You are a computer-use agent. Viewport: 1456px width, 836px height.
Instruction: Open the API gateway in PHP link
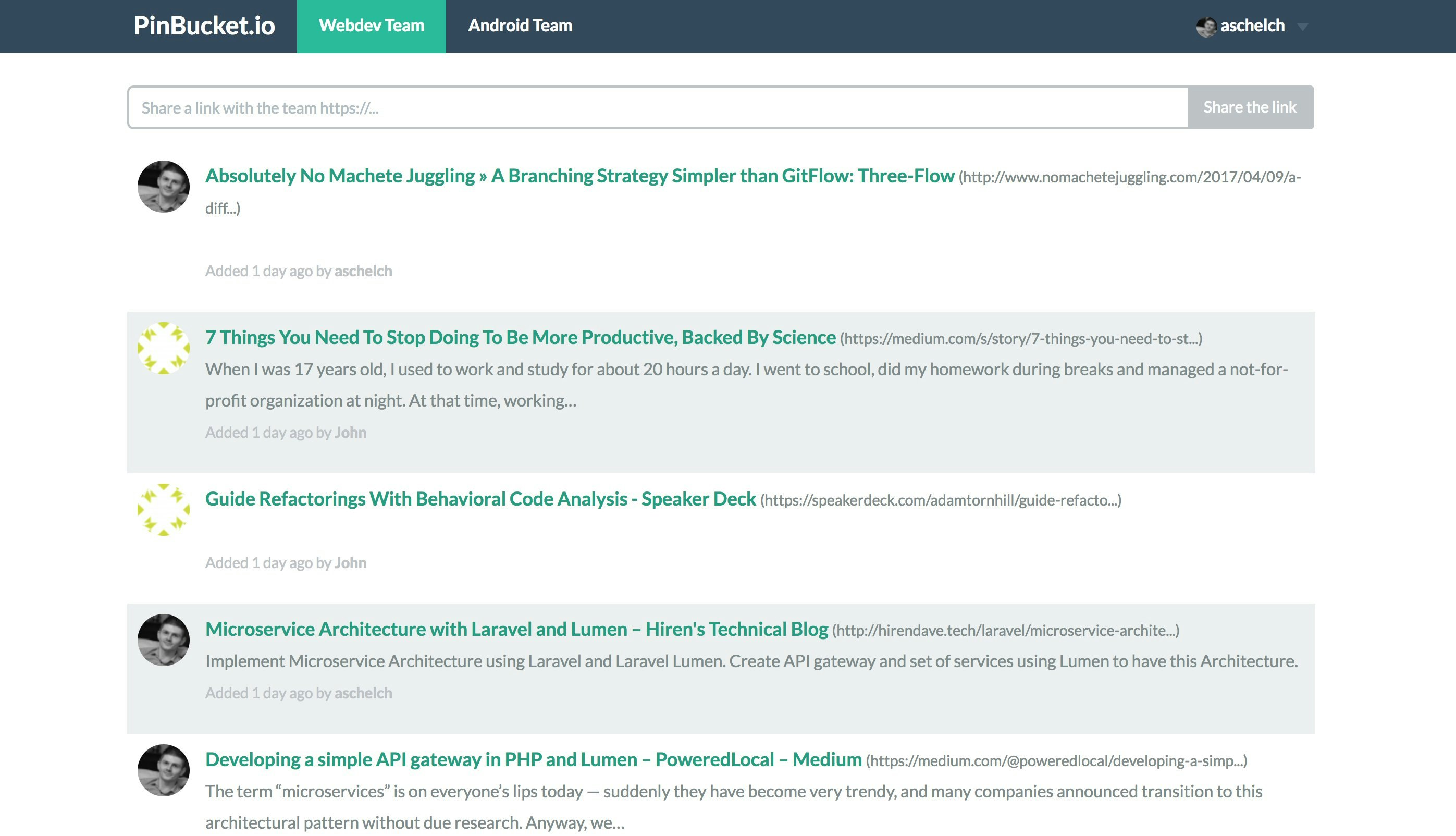coord(533,759)
